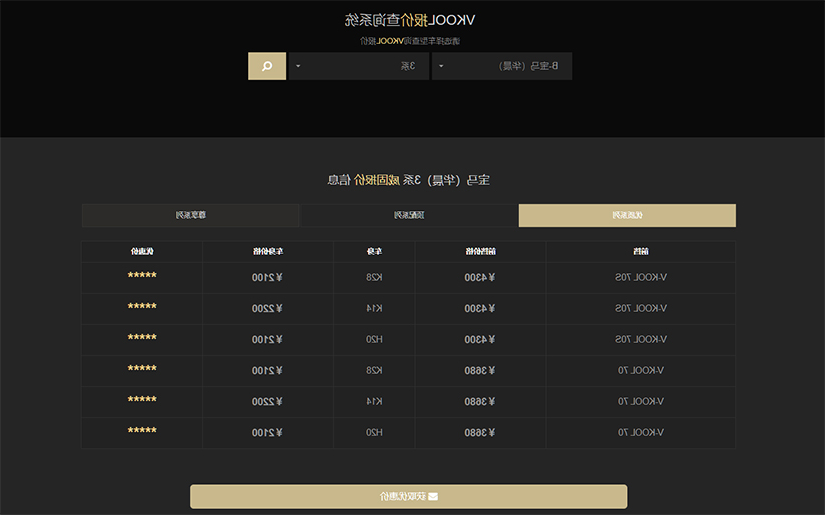Screen dimensions: 825x515
Task: Click the 获取优惠价 gold button
Action: point(408,497)
